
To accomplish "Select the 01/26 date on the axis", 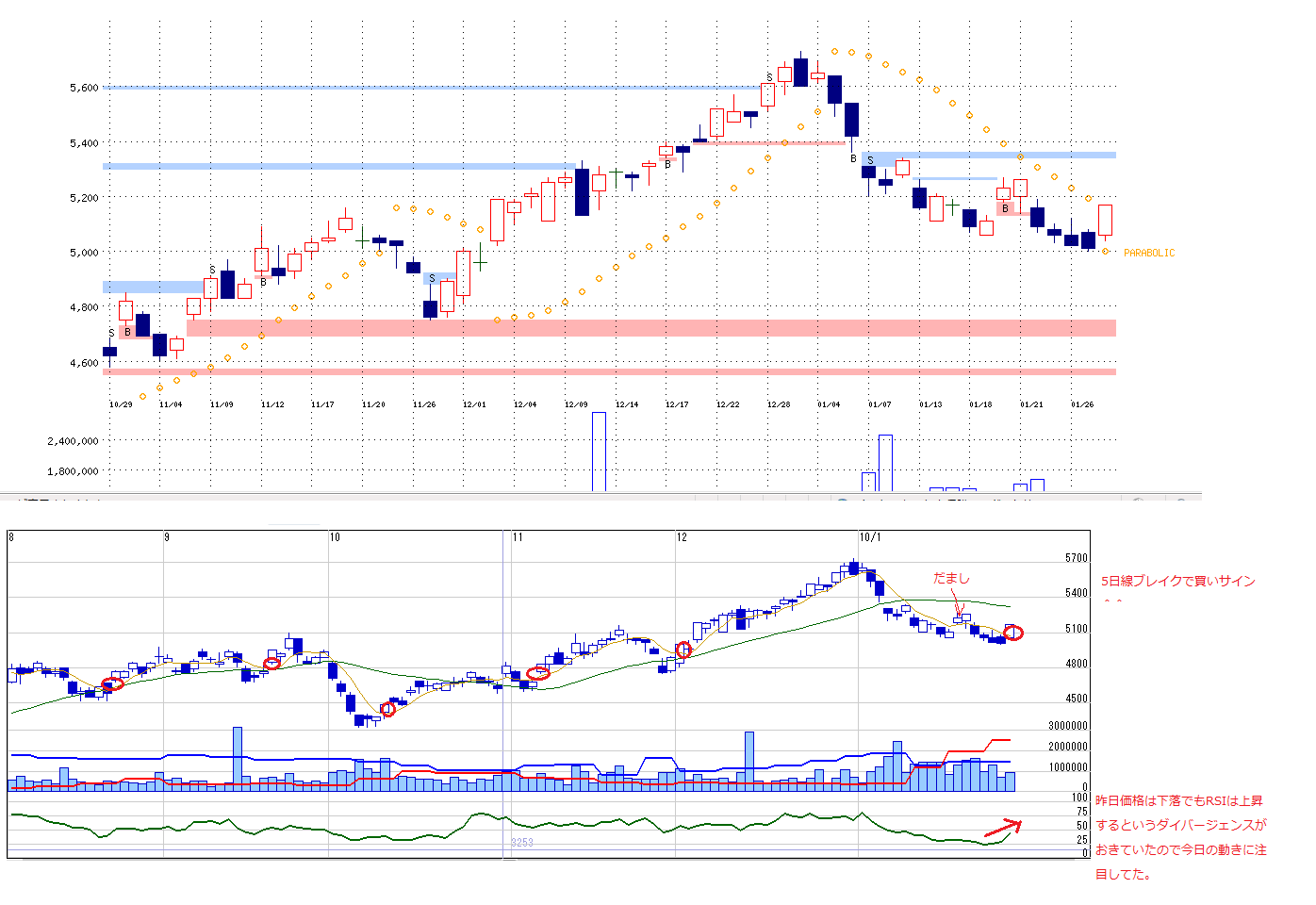I will (x=1082, y=404).
